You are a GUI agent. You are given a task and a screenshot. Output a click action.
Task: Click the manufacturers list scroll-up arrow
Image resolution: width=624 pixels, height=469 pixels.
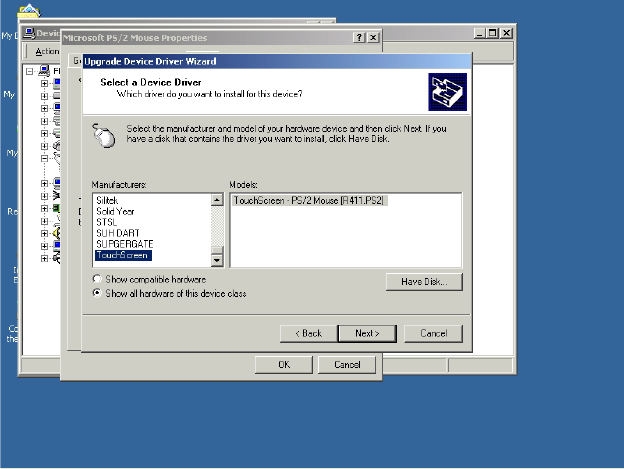217,200
